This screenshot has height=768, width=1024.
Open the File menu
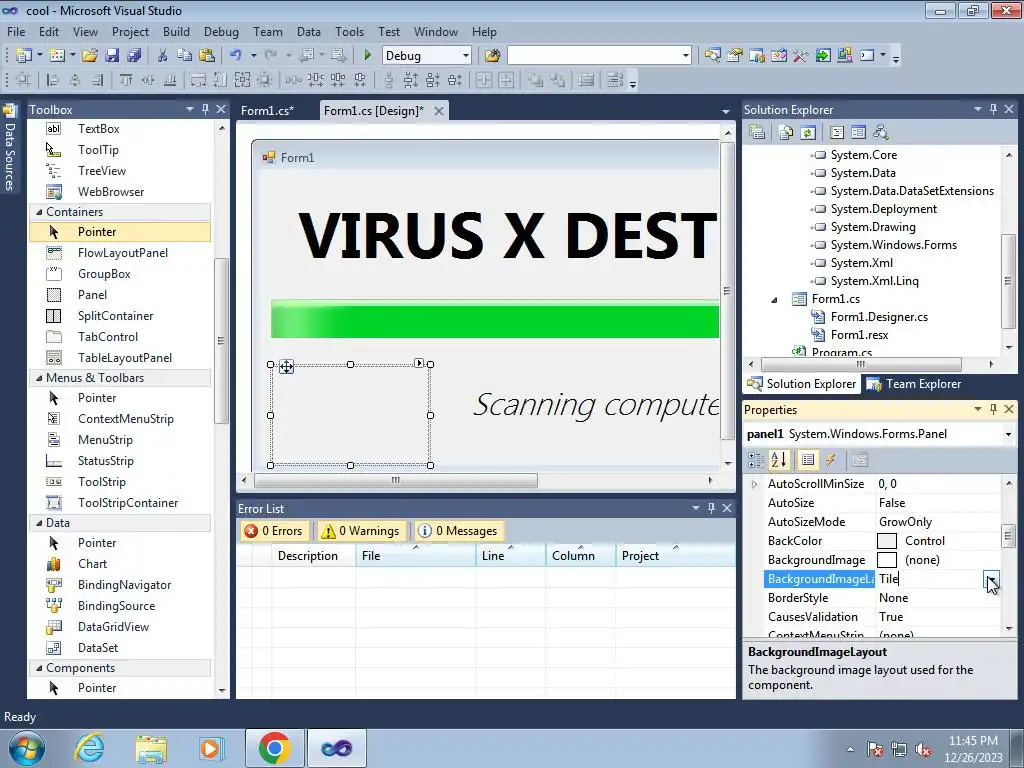(x=16, y=31)
